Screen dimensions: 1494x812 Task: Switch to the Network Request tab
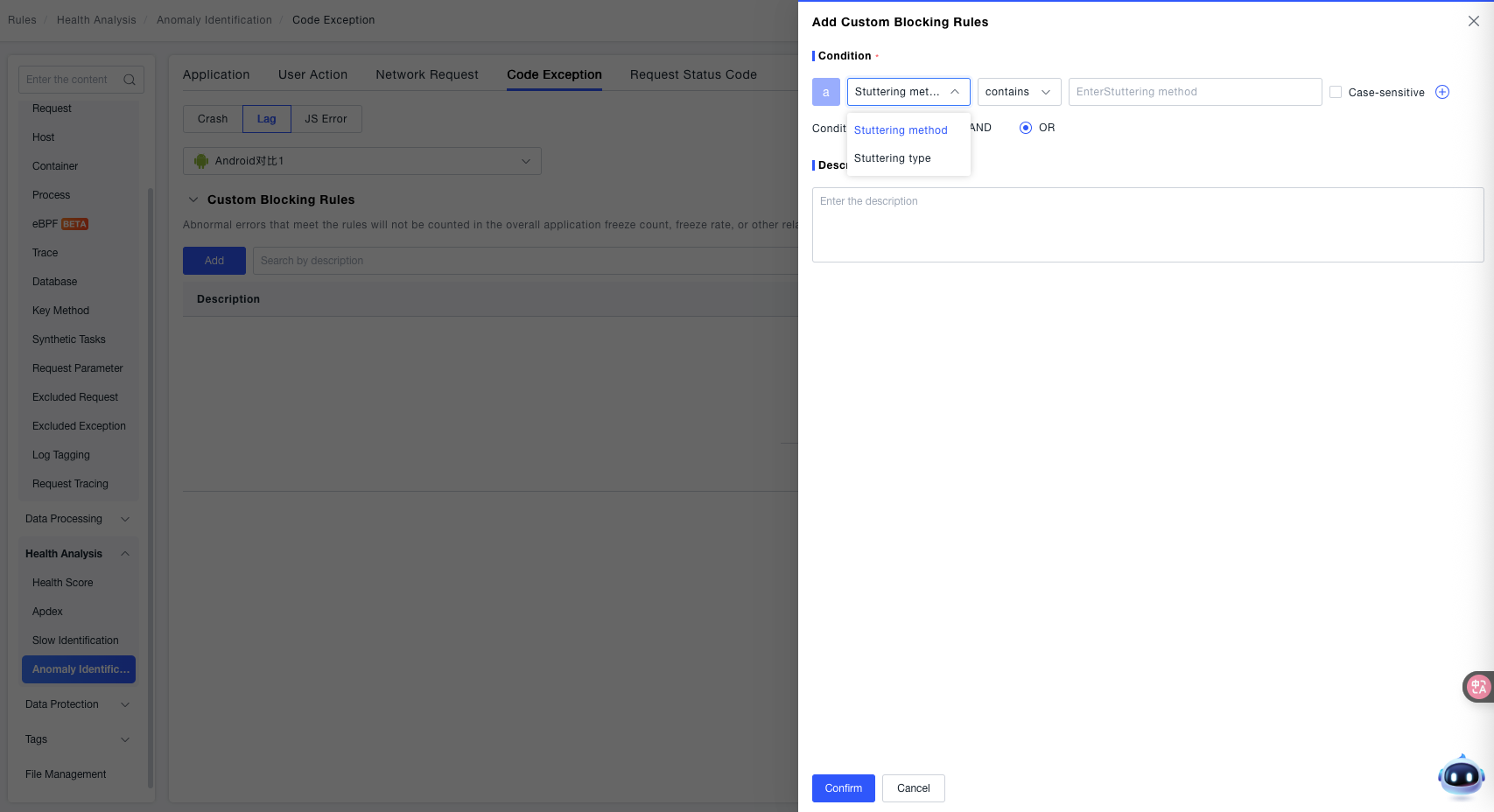click(427, 74)
